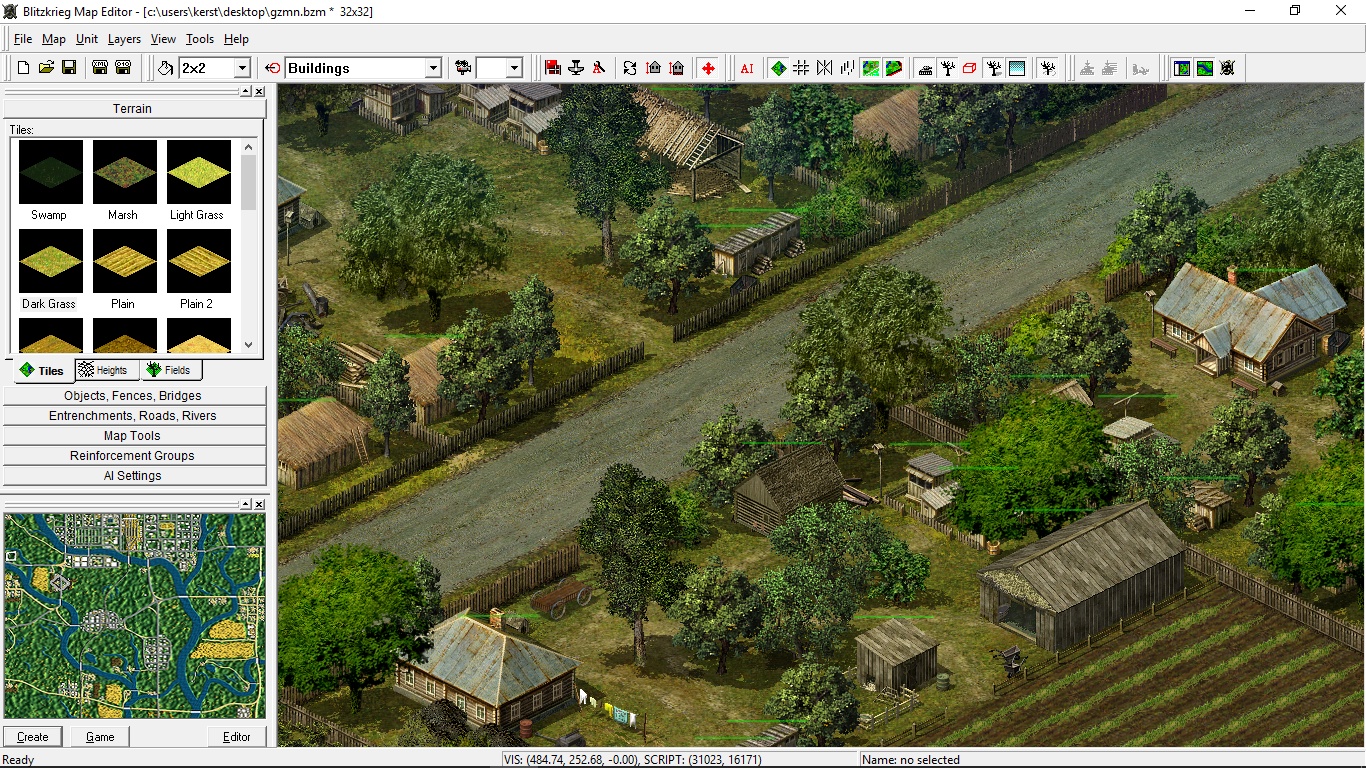Toggle the vertical bars icon
This screenshot has height=768, width=1366.
click(847, 68)
